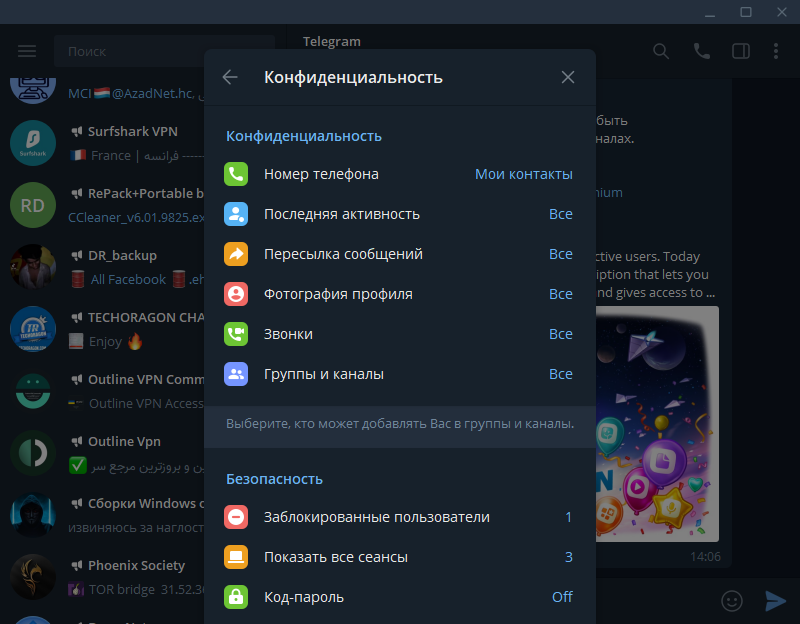800x624 pixels.
Task: Open Пересылка сообщений privacy setting
Action: 399,254
